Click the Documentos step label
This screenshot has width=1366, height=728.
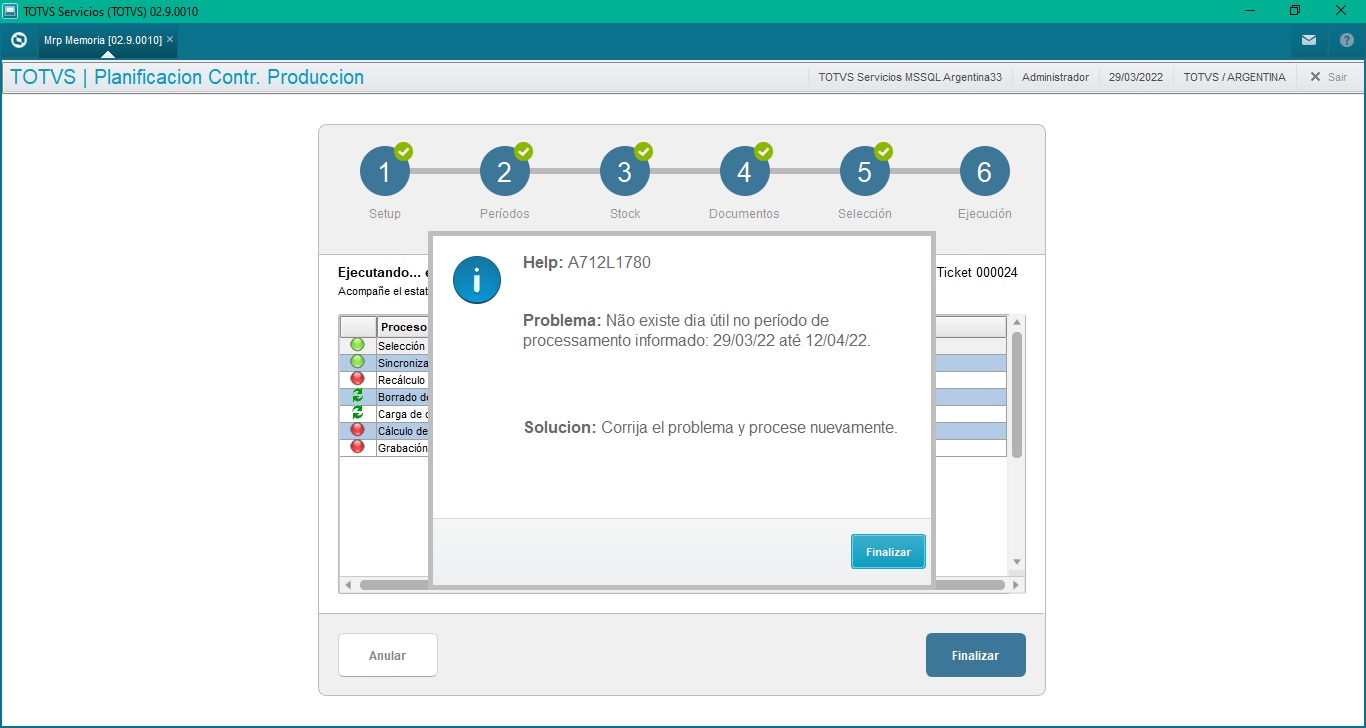744,213
